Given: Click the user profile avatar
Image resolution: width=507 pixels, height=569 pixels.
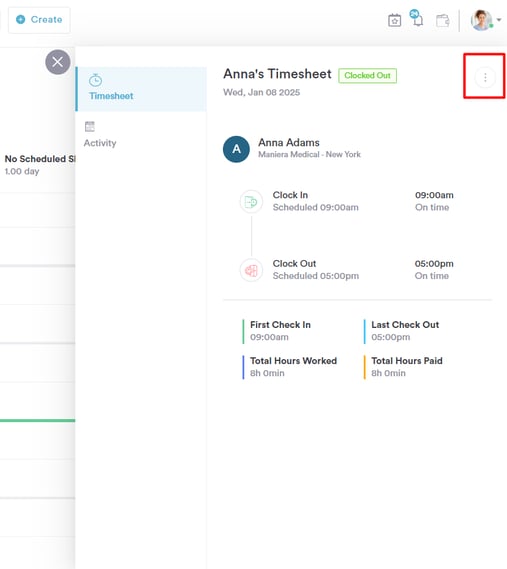Looking at the screenshot, I should (482, 20).
